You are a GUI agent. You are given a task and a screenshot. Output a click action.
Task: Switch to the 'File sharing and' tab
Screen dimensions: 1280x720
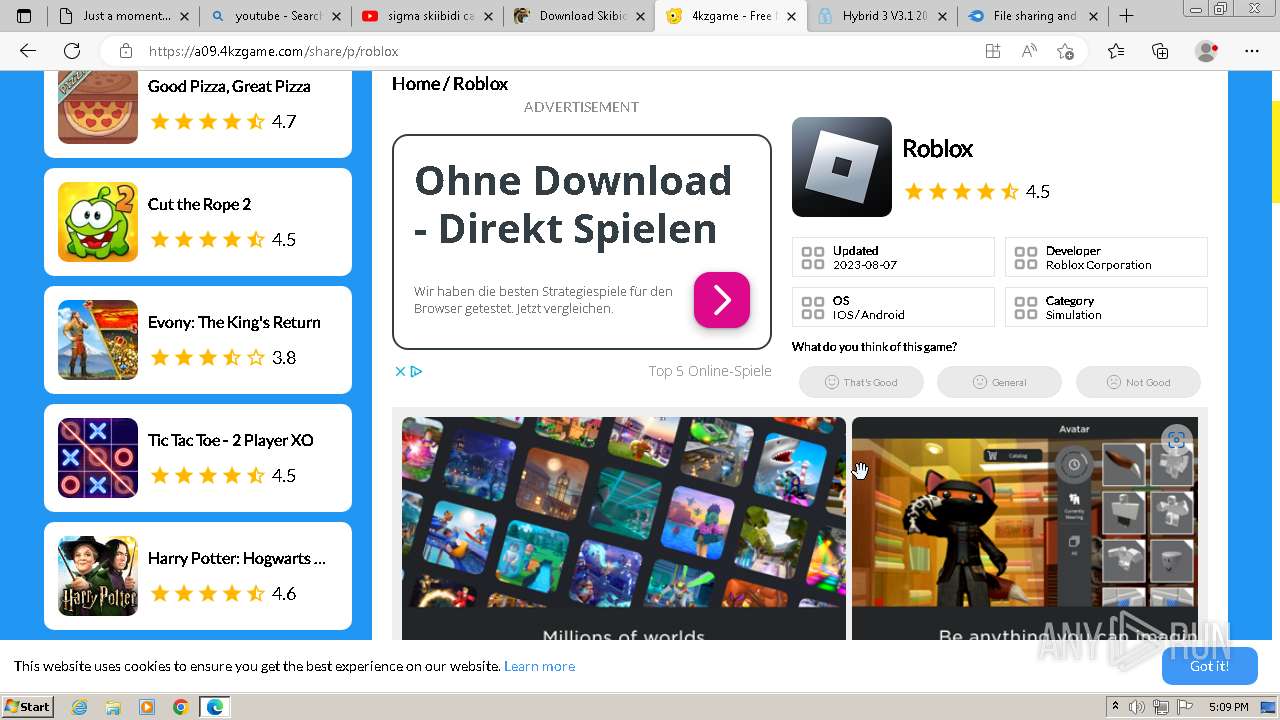(x=1033, y=16)
